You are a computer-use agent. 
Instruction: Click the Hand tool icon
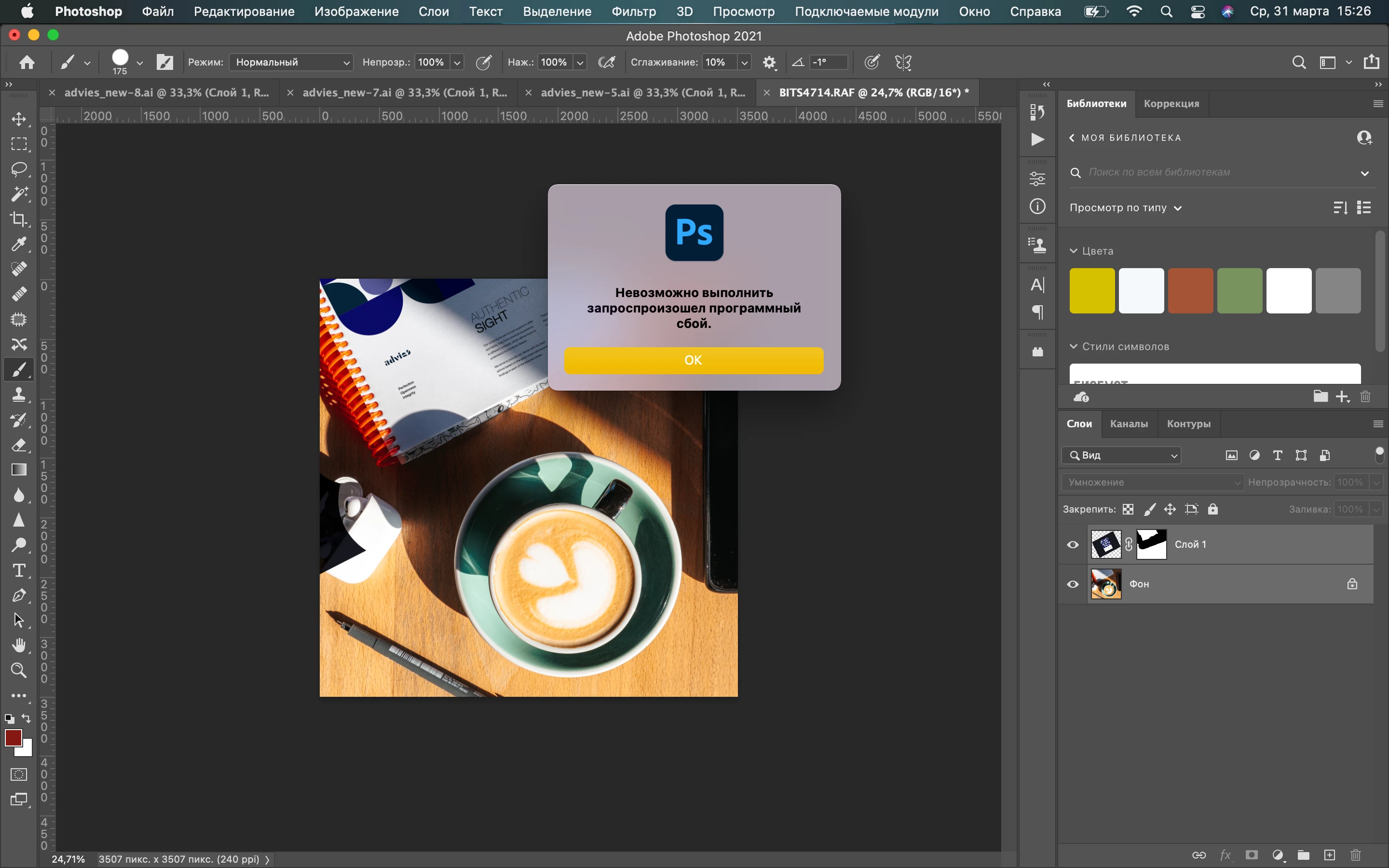19,645
